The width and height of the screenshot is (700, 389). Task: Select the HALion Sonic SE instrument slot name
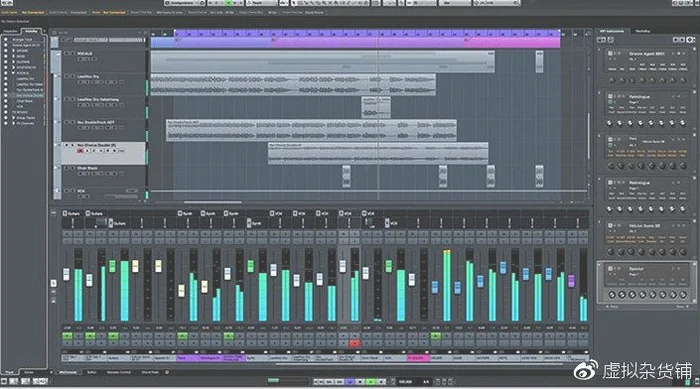[x=645, y=226]
